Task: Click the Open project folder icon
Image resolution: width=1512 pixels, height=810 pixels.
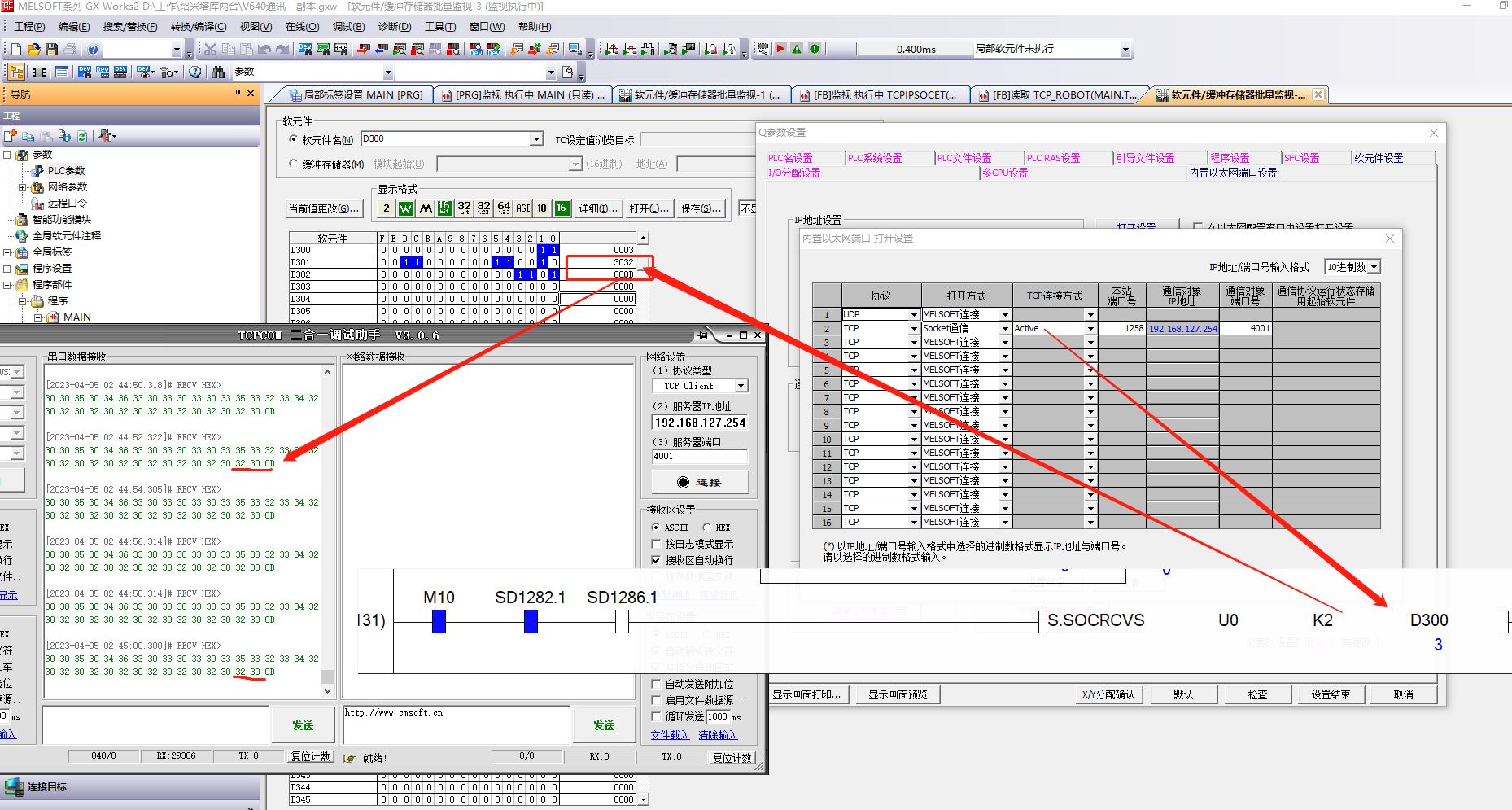Action: point(33,50)
